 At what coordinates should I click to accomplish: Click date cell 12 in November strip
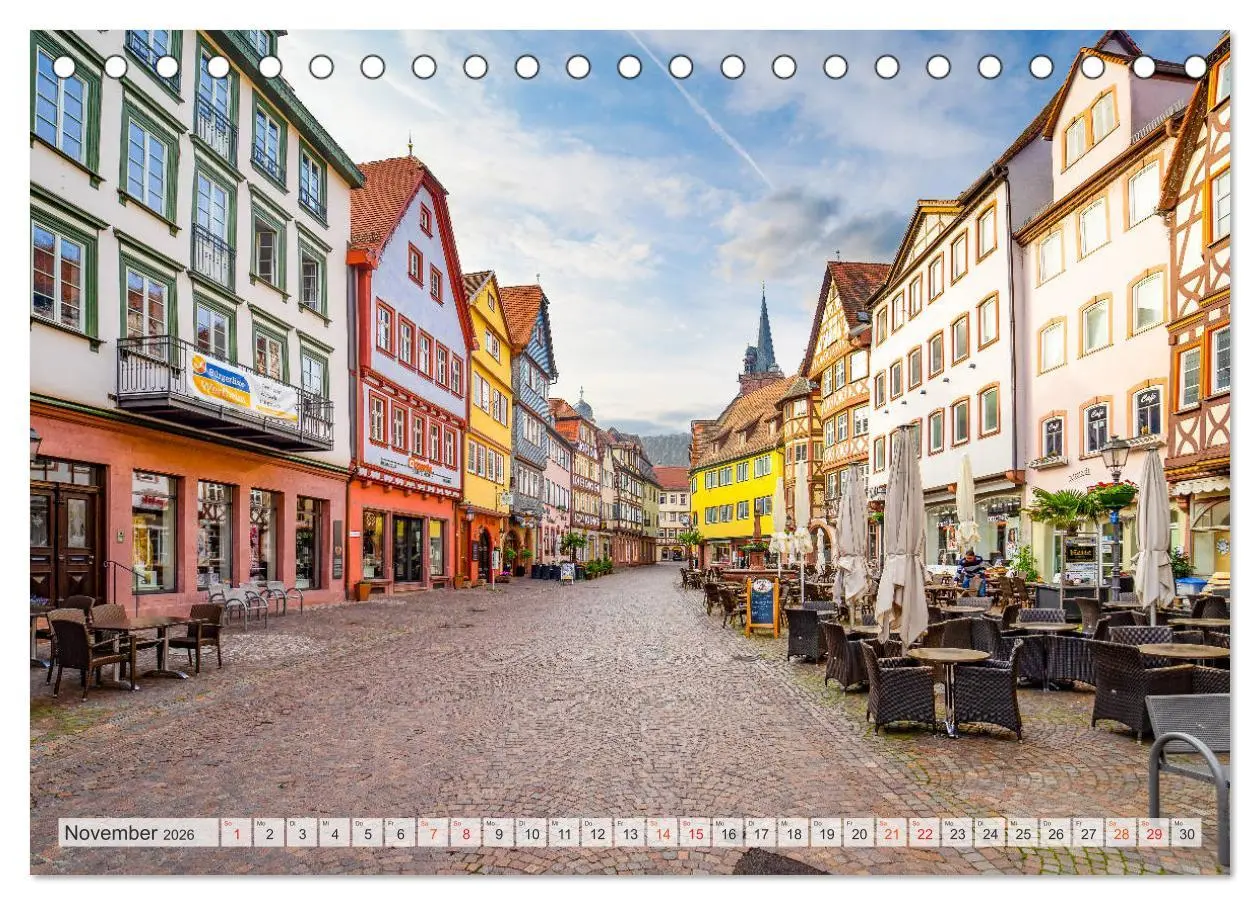[596, 833]
